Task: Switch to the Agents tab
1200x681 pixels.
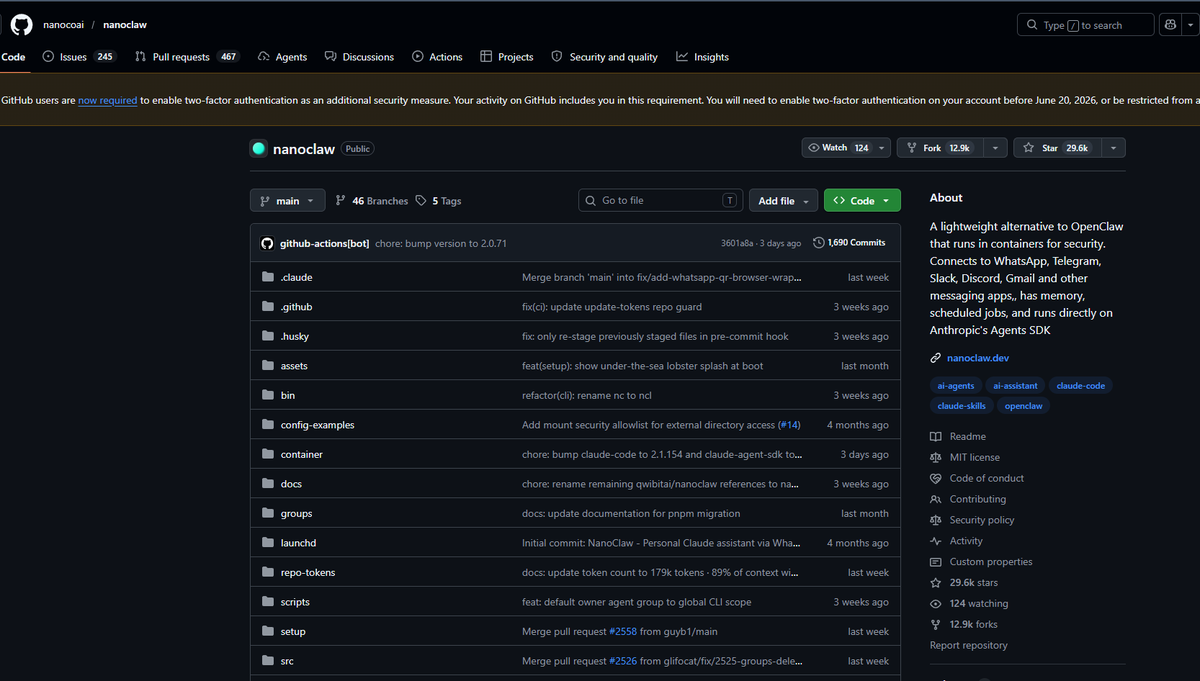Action: click(x=282, y=57)
